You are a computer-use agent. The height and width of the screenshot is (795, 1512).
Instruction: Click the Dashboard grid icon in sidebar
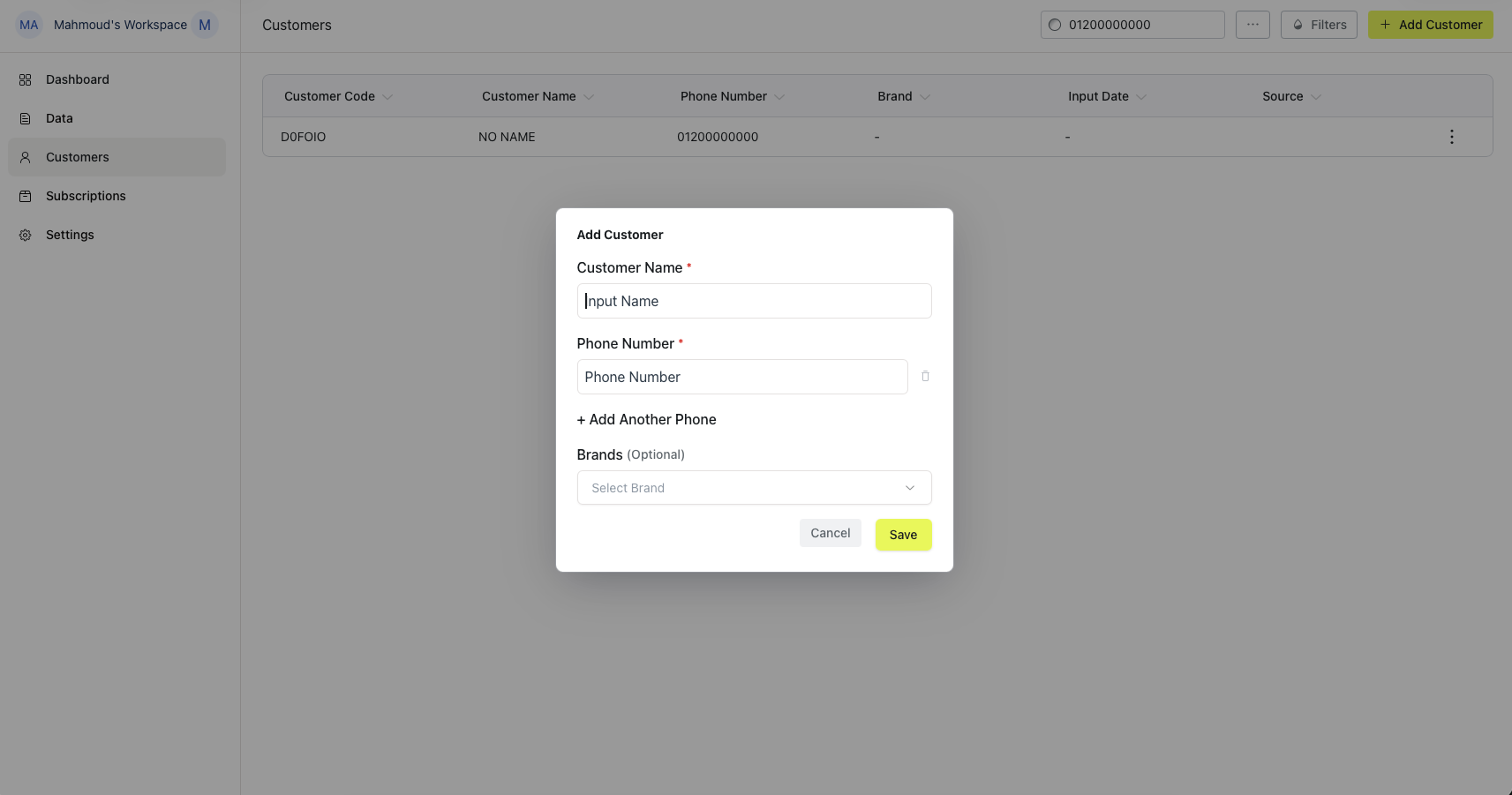[x=26, y=79]
